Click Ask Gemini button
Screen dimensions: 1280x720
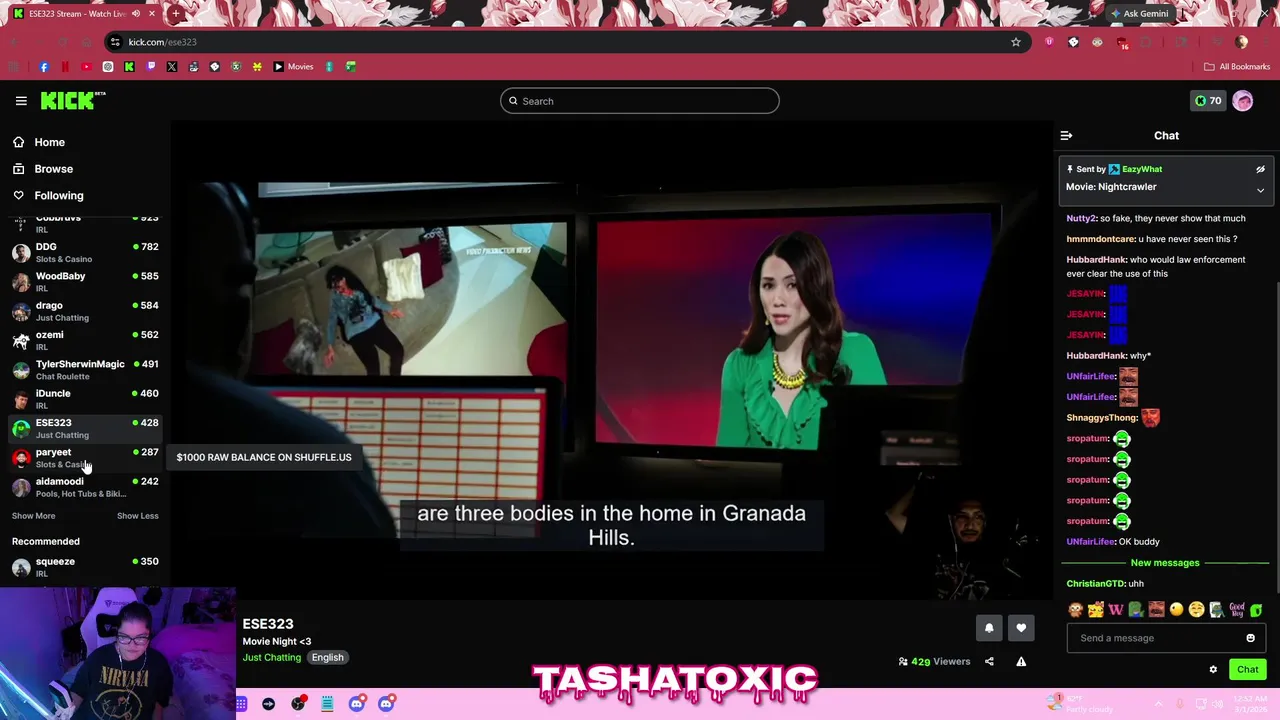tap(1138, 14)
